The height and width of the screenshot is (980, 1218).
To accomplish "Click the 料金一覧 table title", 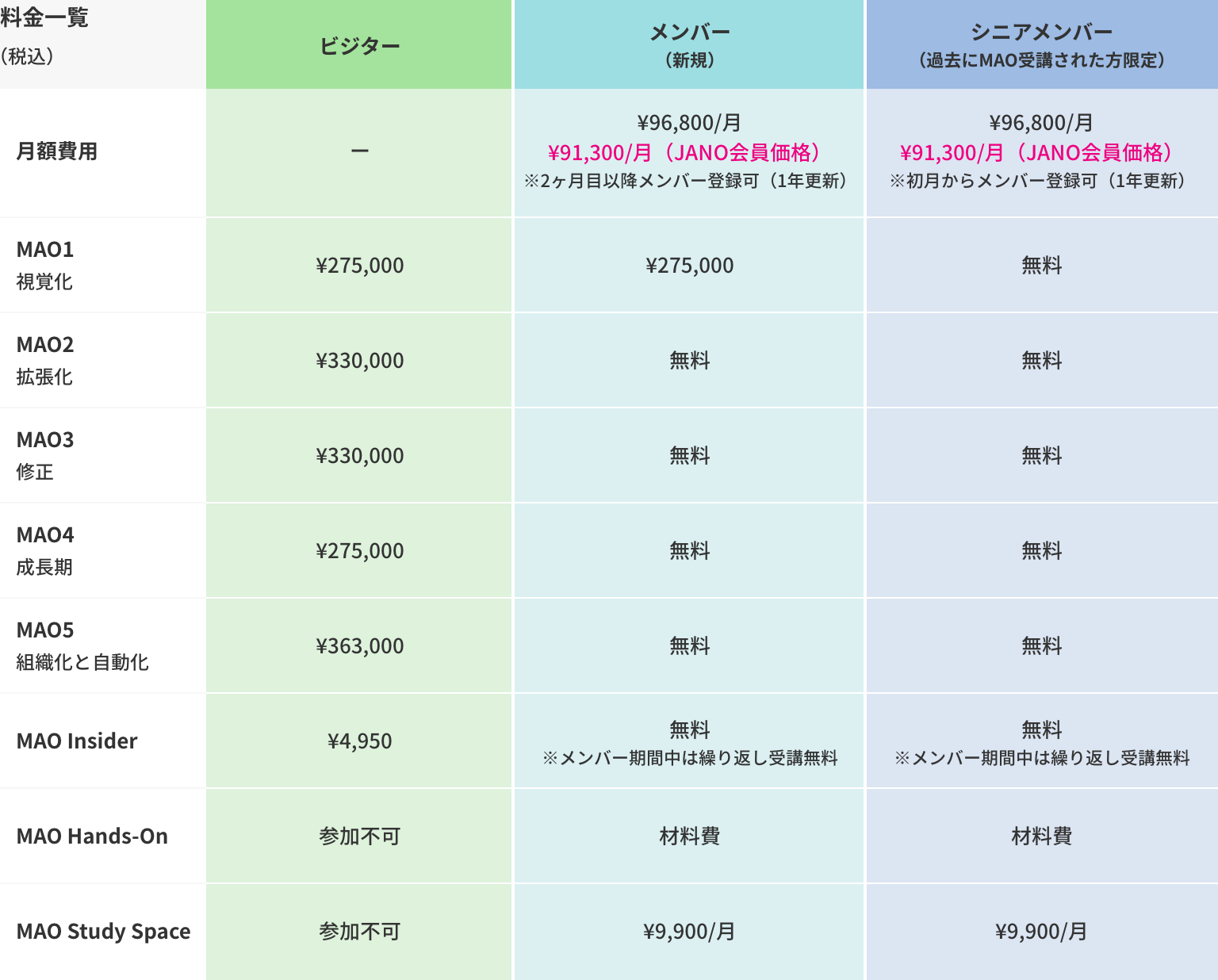I will (44, 17).
